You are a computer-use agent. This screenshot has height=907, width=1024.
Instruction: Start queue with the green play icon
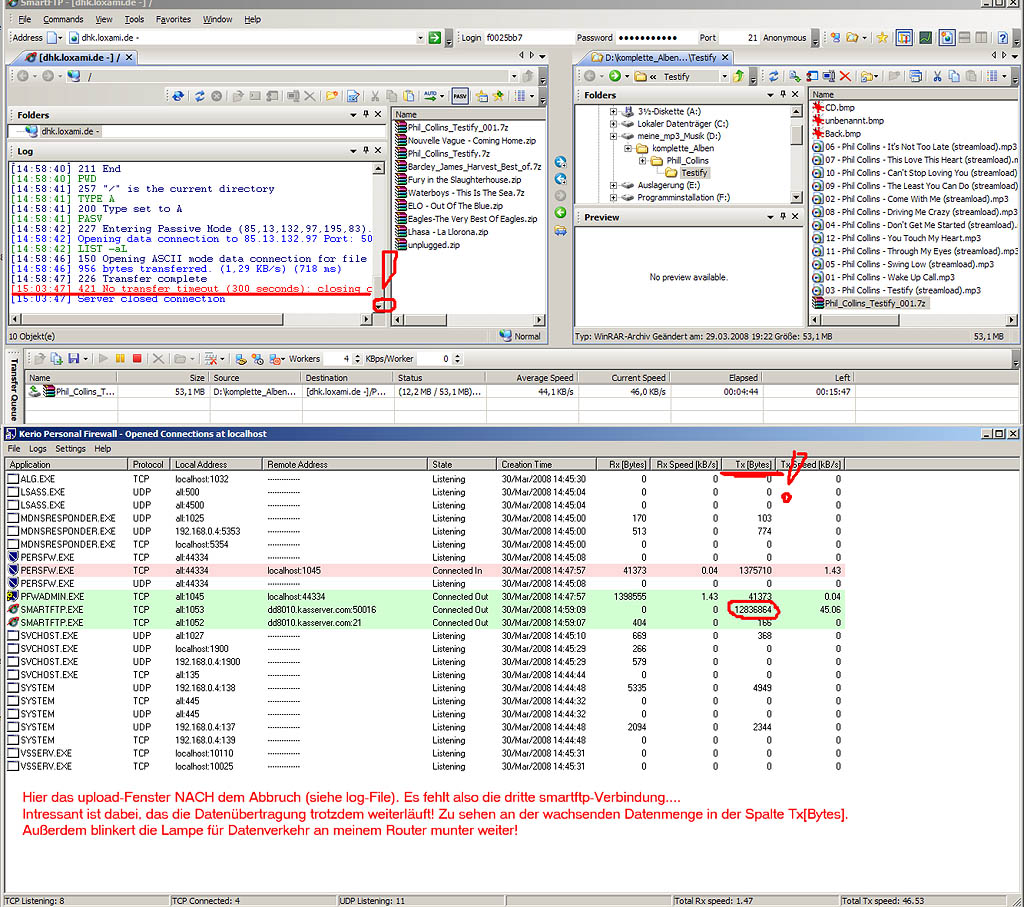104,357
